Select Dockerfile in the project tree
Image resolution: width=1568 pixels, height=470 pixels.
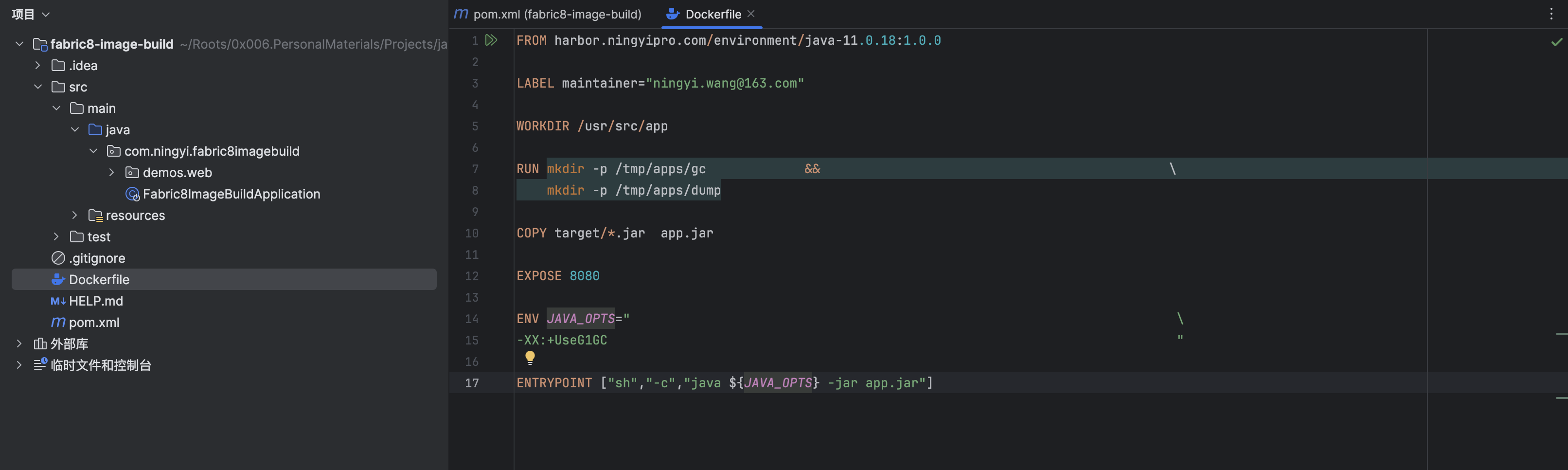(224, 279)
